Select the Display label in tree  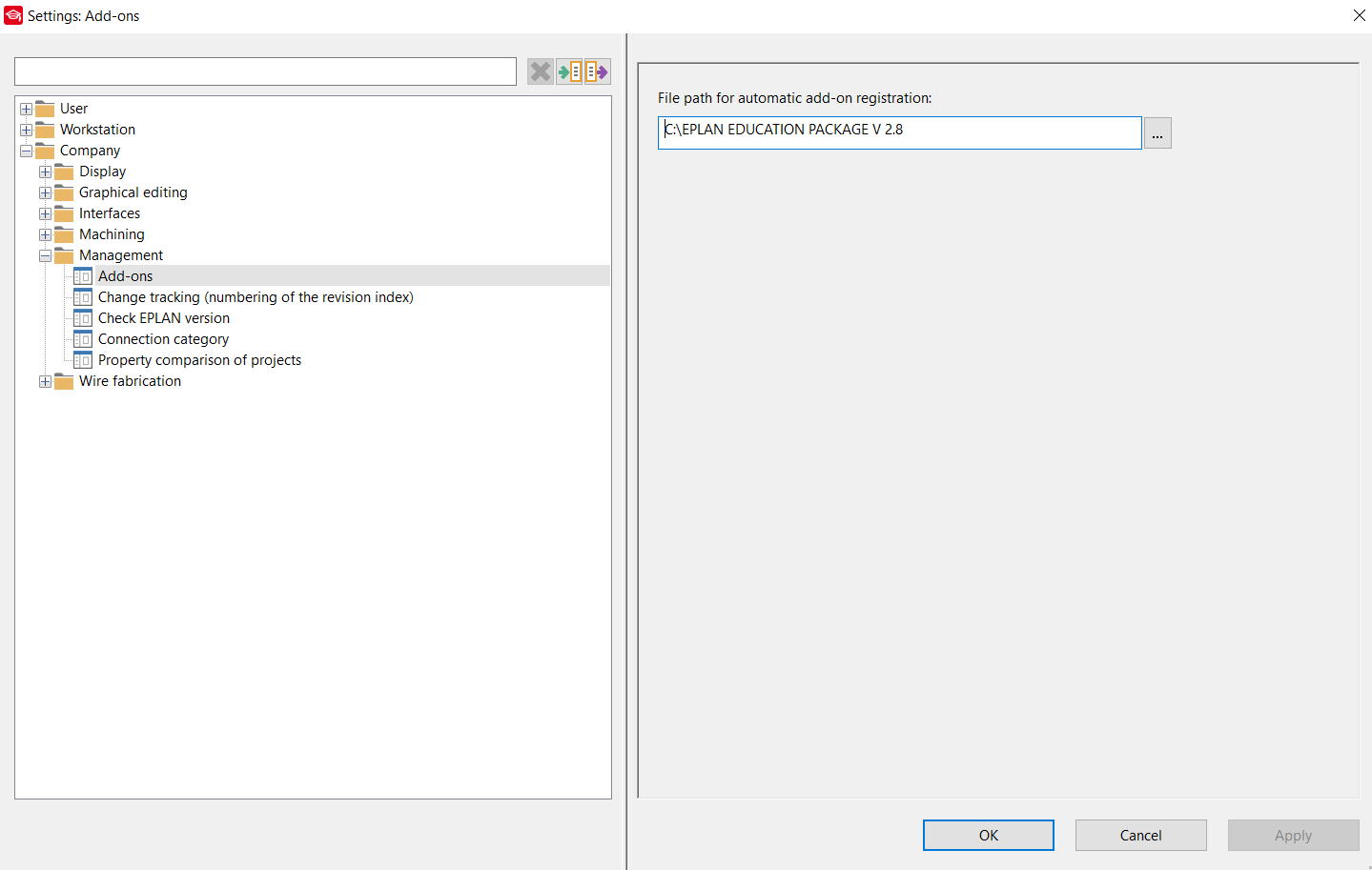[x=102, y=172]
